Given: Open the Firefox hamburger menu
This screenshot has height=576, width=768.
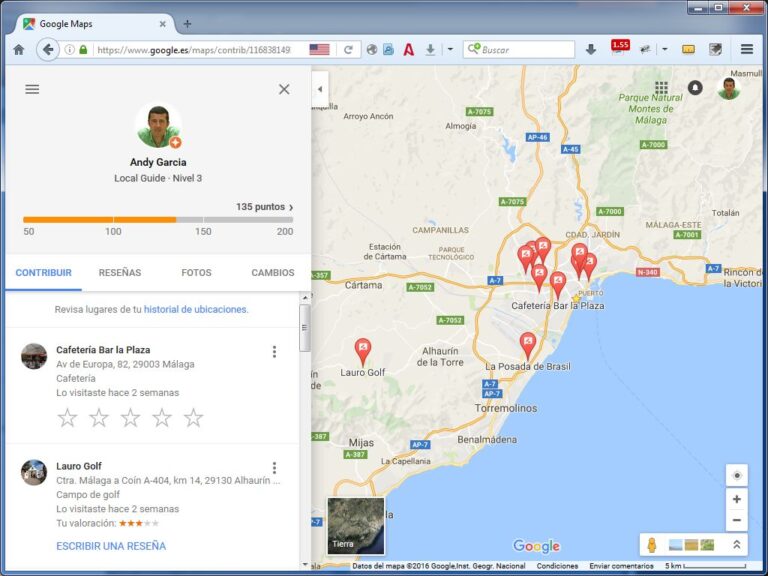Looking at the screenshot, I should tap(746, 49).
